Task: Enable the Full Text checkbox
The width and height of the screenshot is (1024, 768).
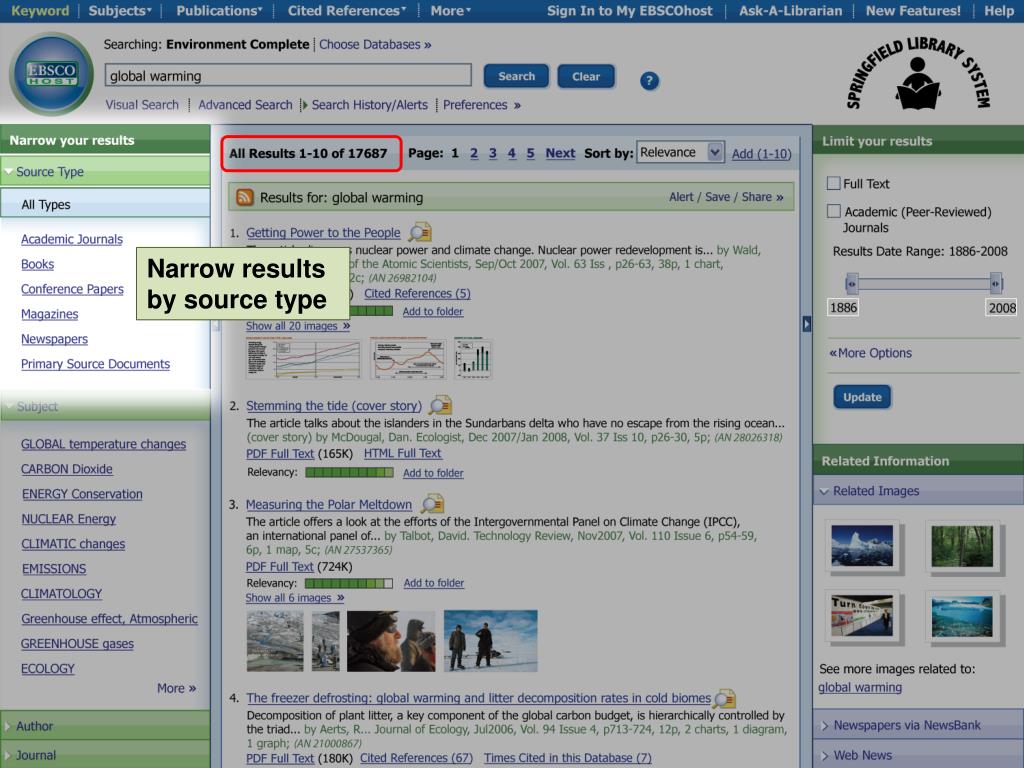Action: [833, 183]
